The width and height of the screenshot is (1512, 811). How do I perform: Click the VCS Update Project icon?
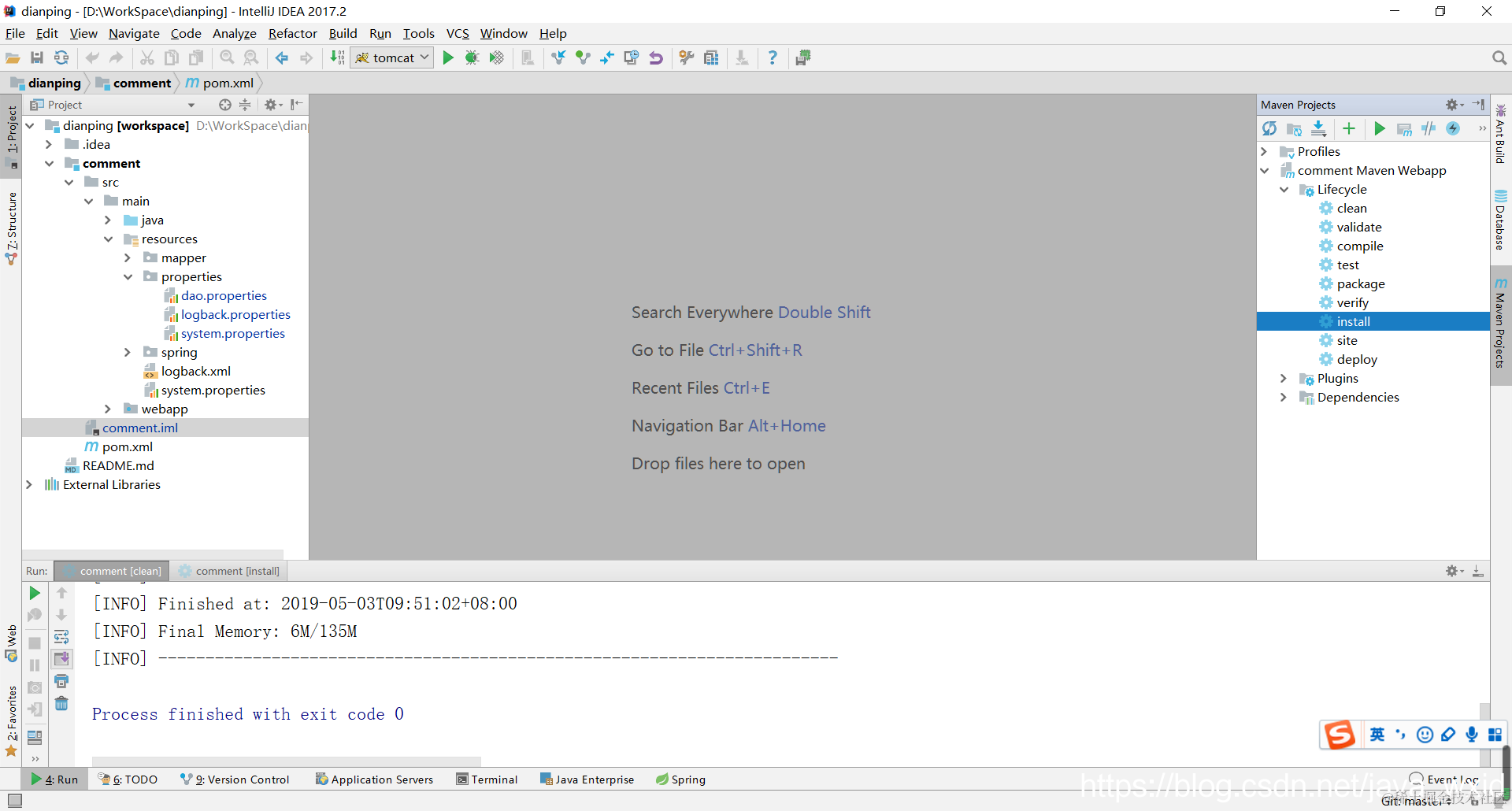point(558,57)
